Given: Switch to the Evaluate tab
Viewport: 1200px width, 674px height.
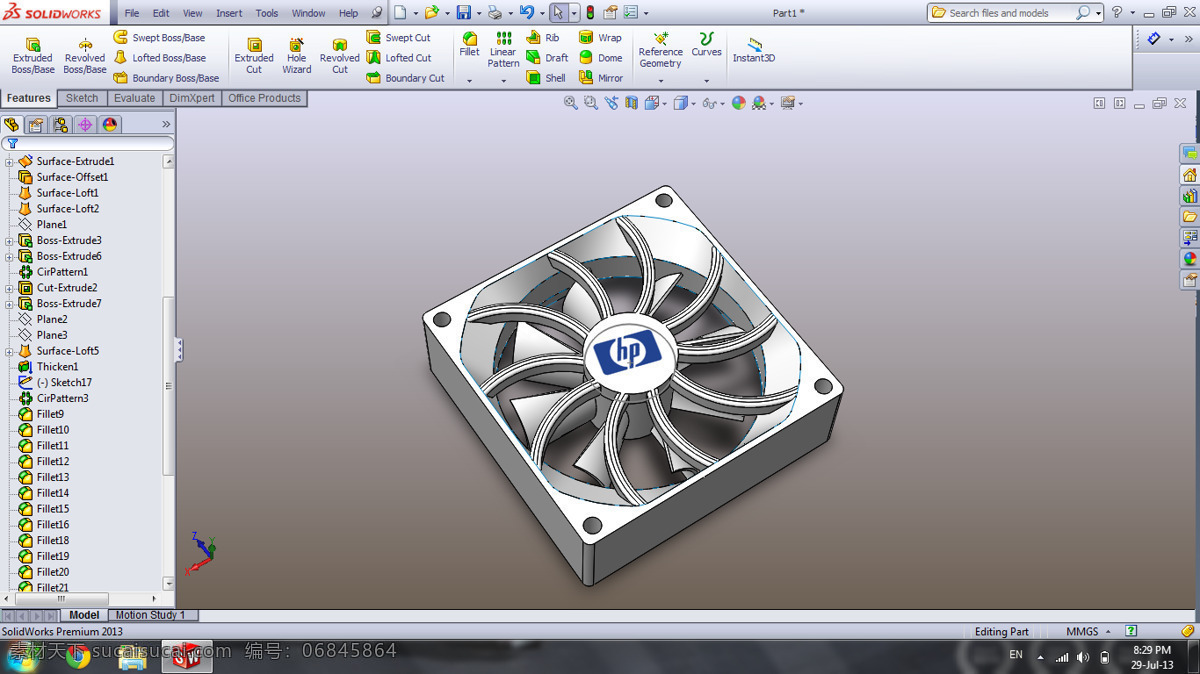Looking at the screenshot, I should (134, 98).
